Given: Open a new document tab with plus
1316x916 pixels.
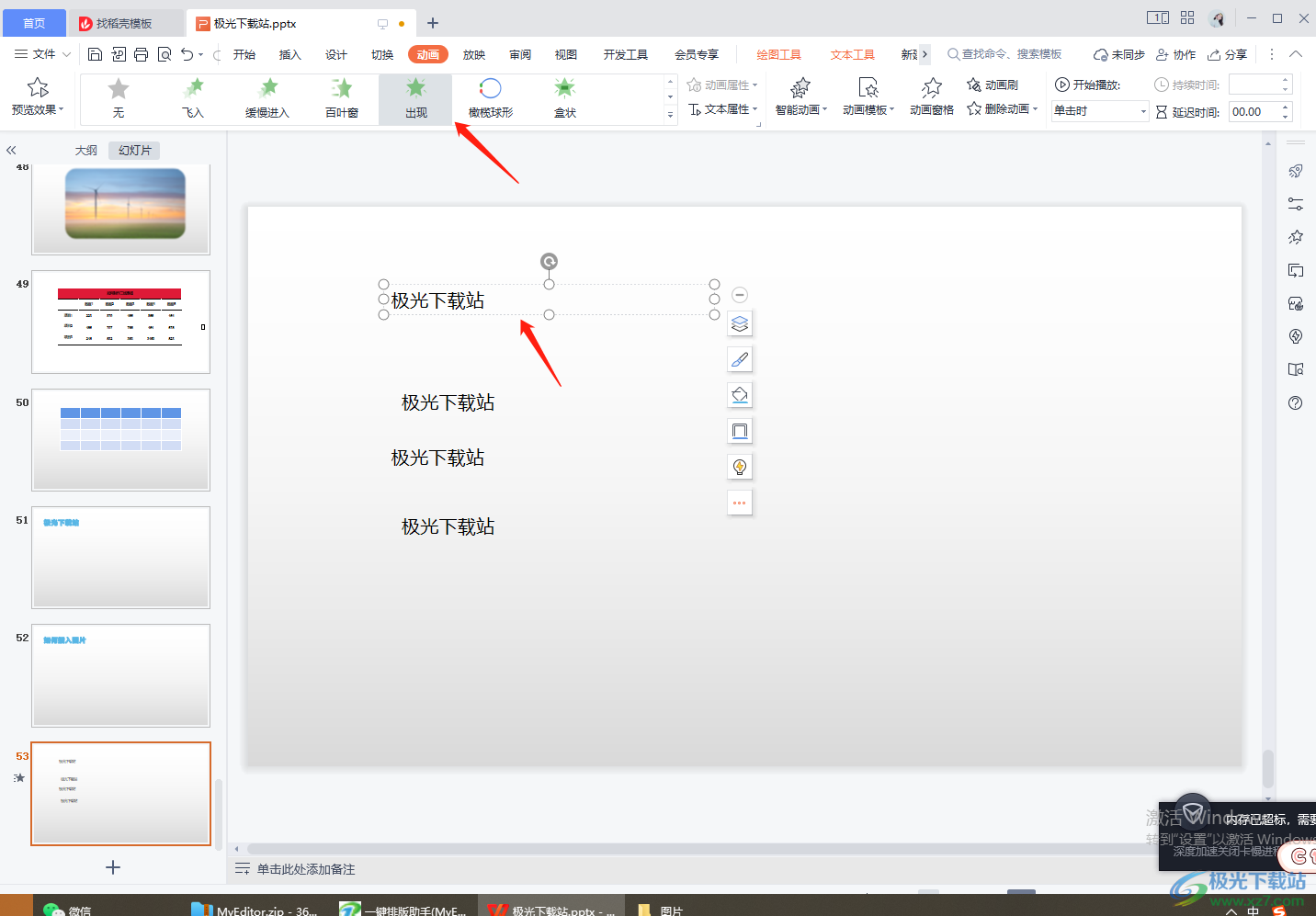Looking at the screenshot, I should point(433,23).
